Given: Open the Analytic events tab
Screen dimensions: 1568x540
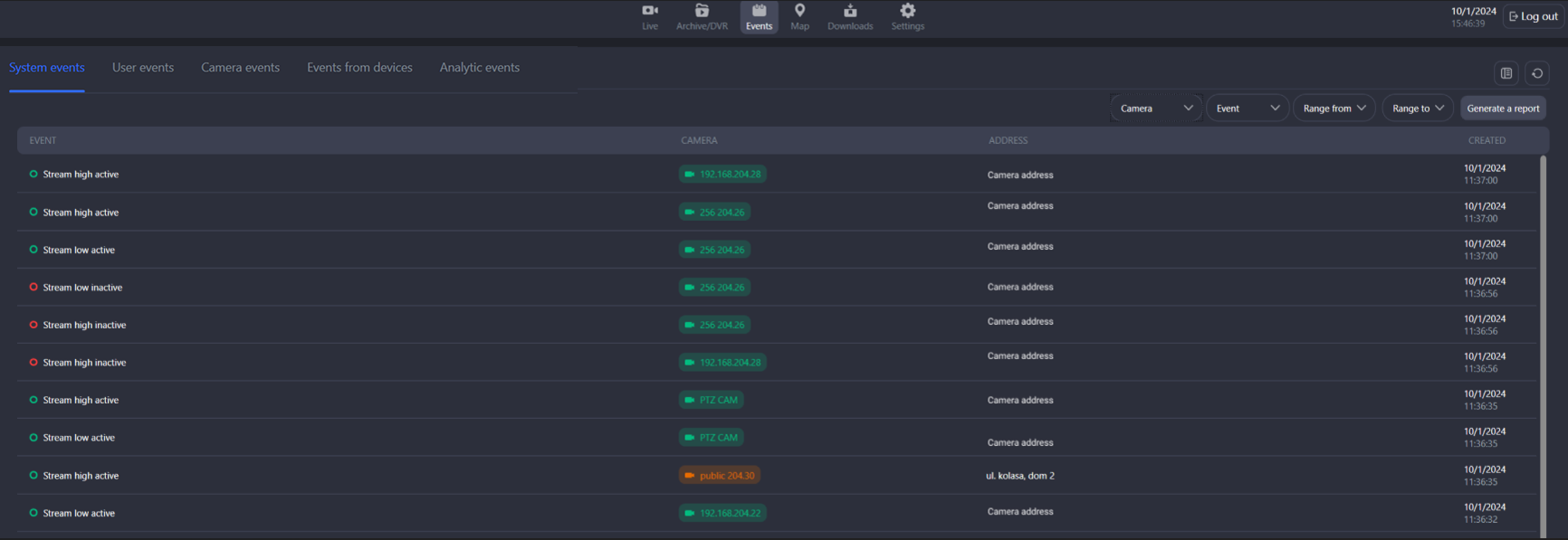Looking at the screenshot, I should pos(479,68).
